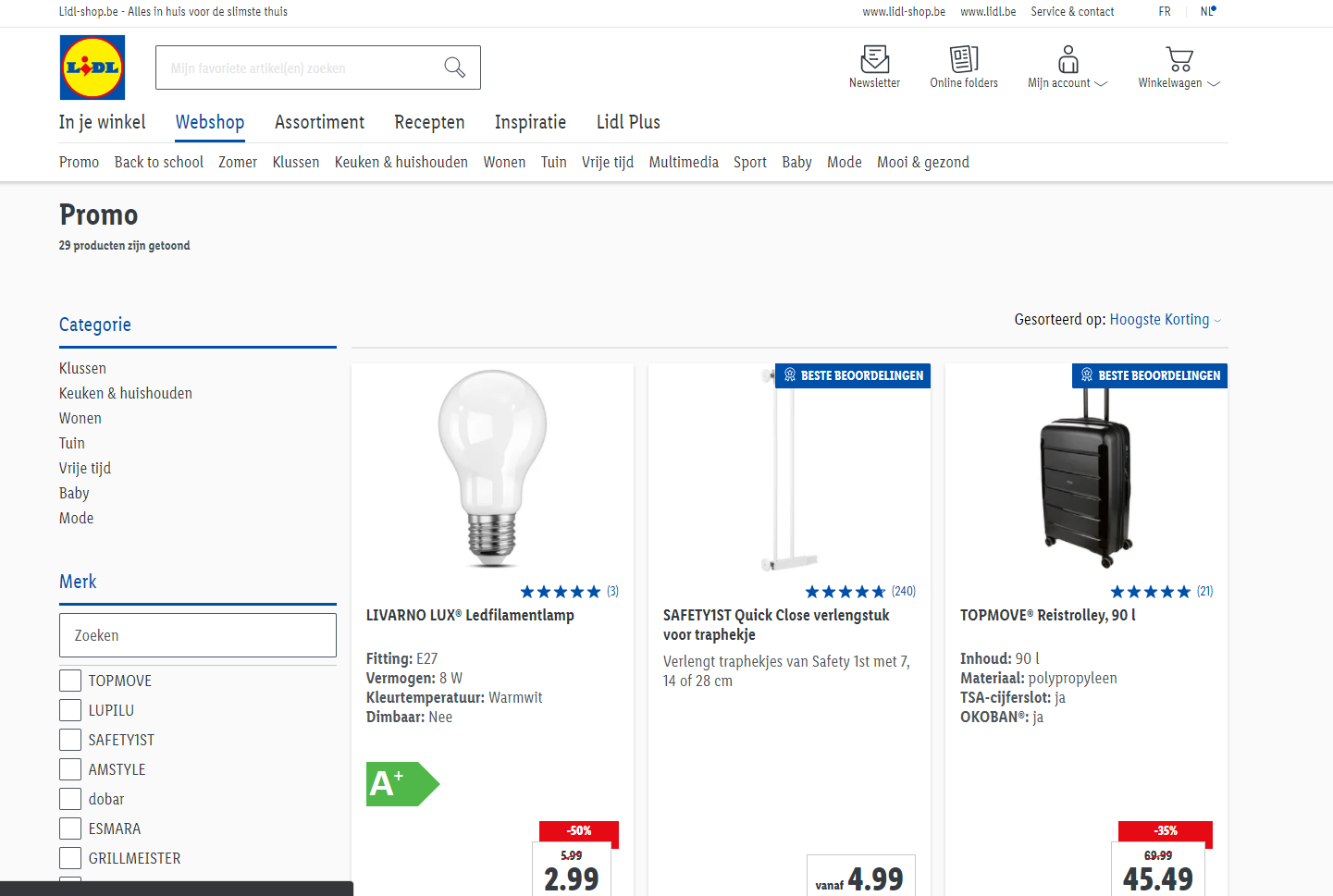Screen dimensions: 1333x896
Task: Click the ledfilamentlamp star rating
Action: [x=561, y=592]
